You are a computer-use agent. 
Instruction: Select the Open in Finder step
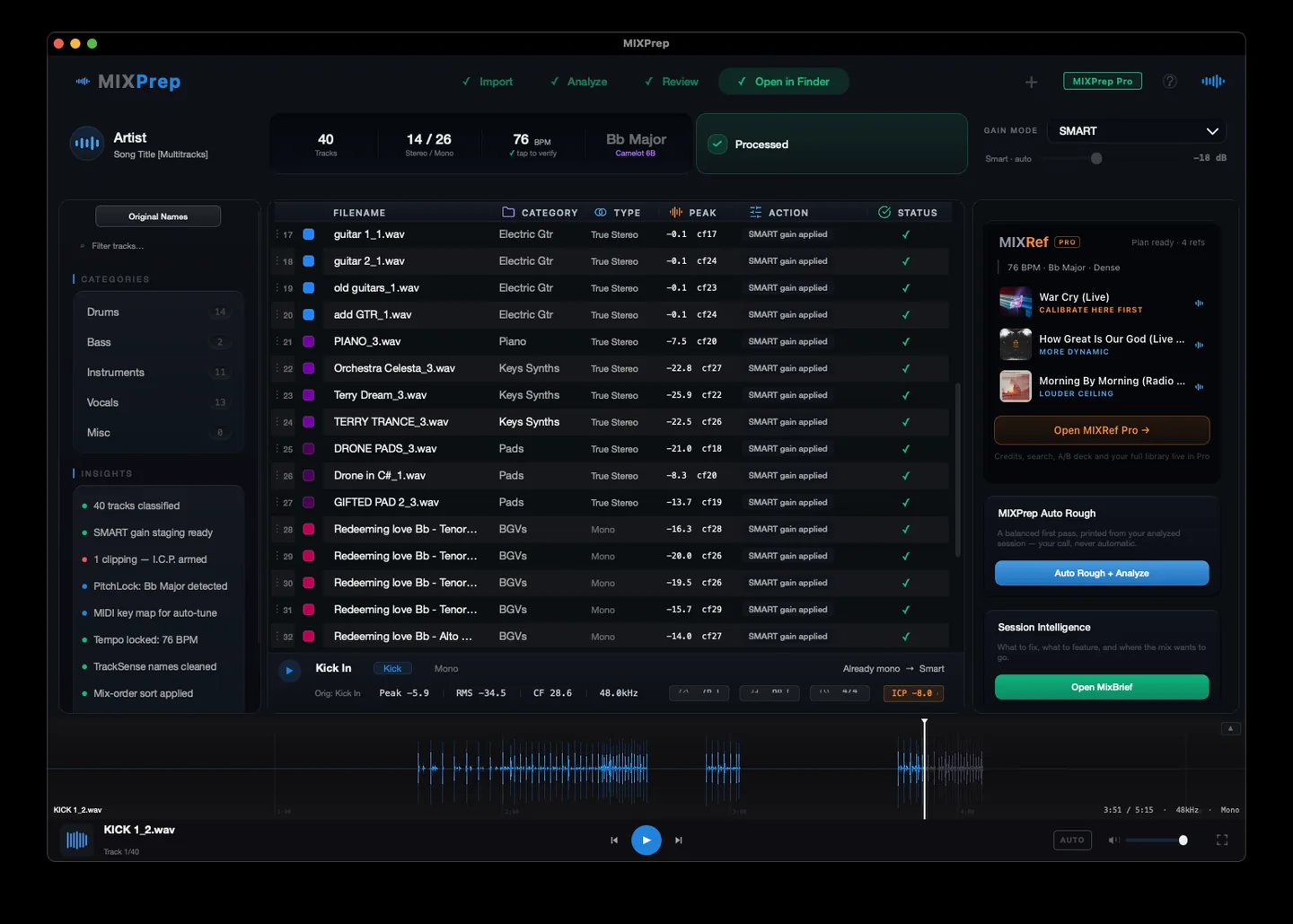(x=784, y=82)
